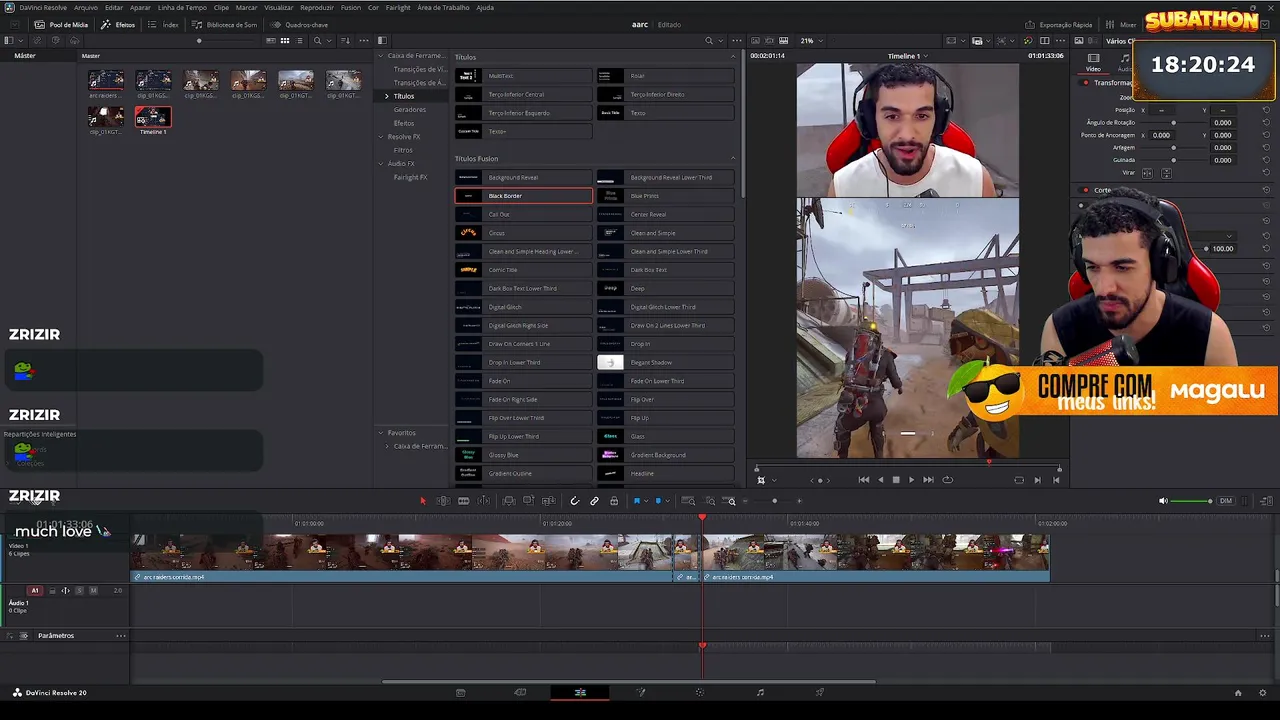Adjust the Arfagem slider

1174,148
